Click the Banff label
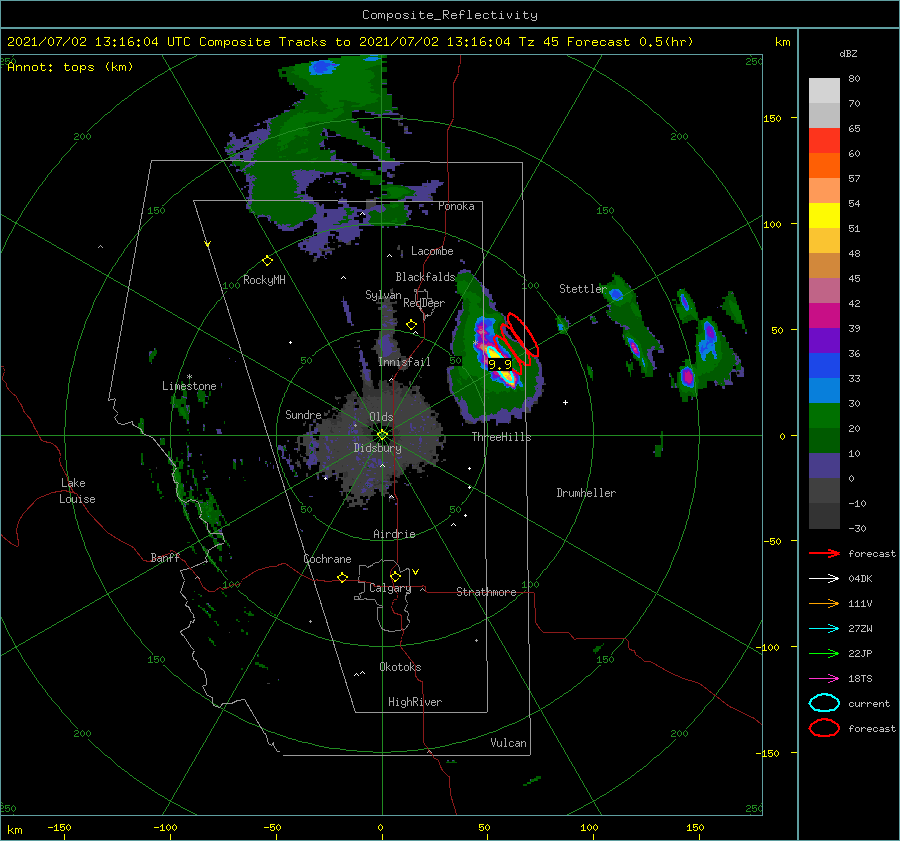900x841 pixels. point(165,557)
